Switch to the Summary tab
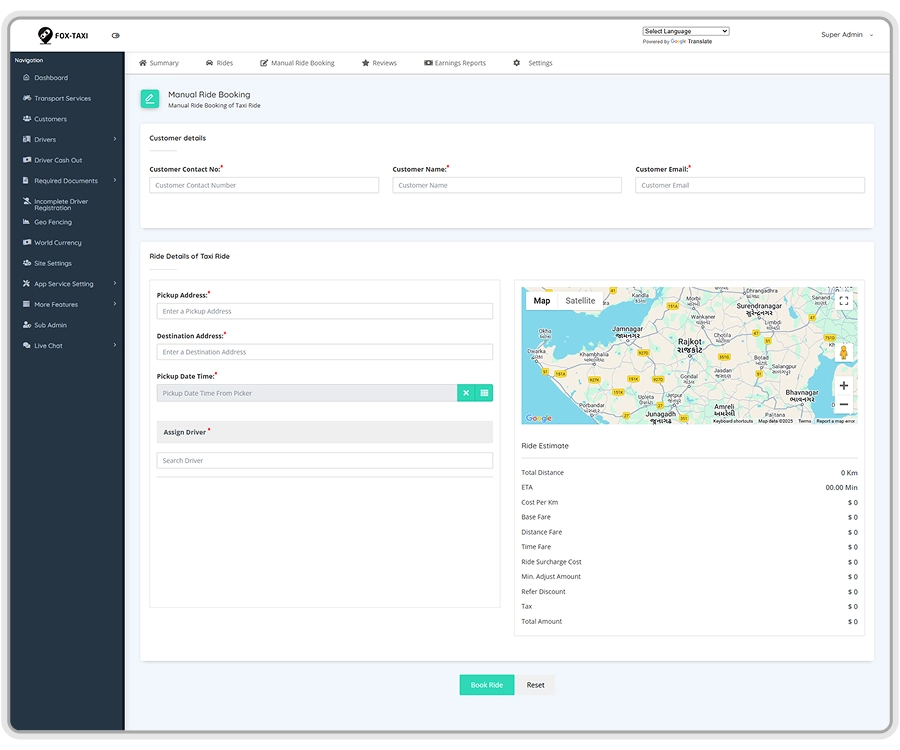 (158, 63)
